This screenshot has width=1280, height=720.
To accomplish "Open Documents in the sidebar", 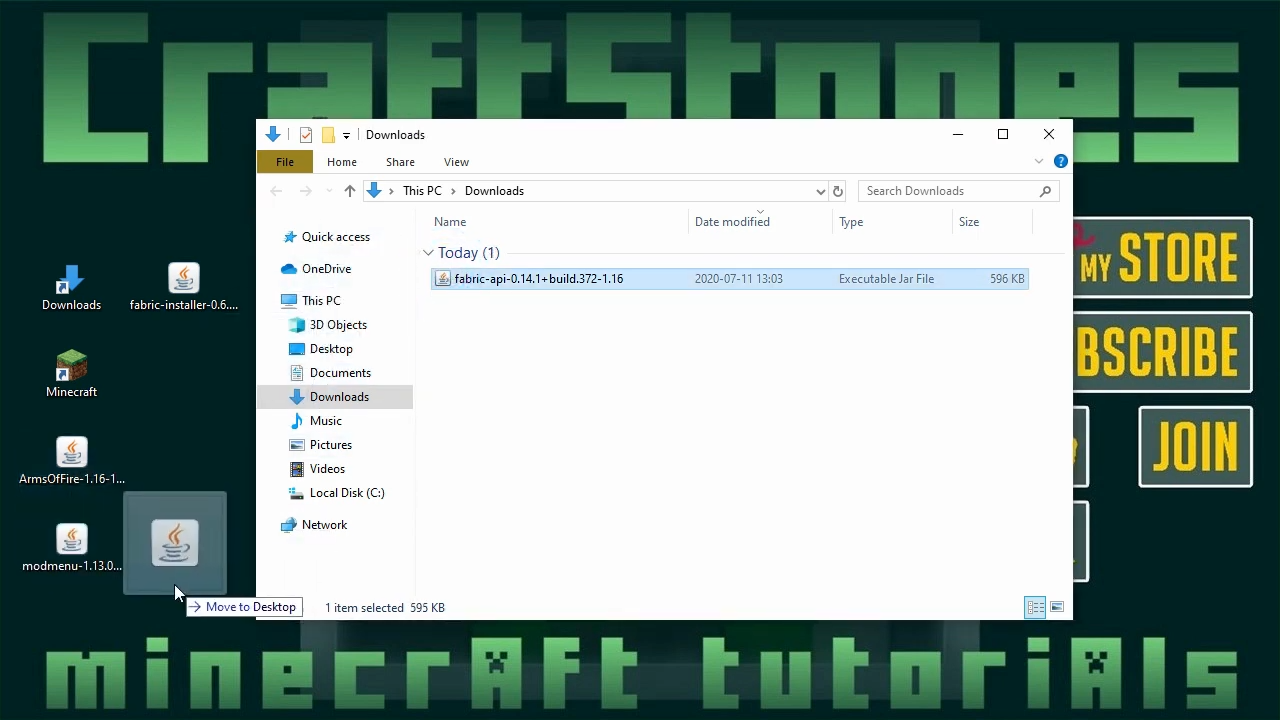I will [340, 373].
